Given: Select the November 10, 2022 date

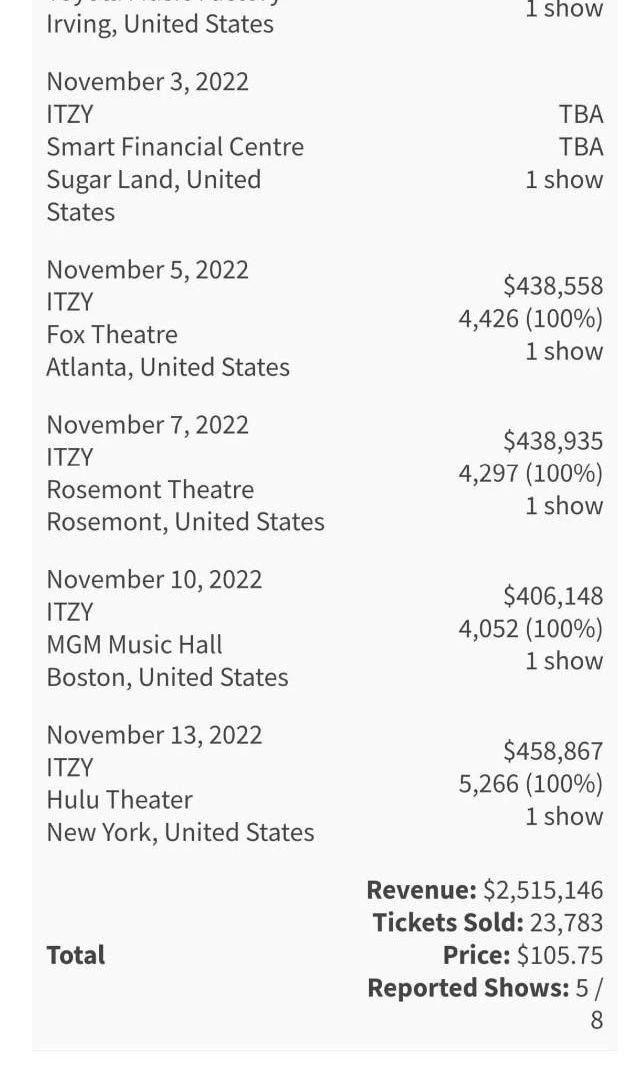Looking at the screenshot, I should (154, 580).
